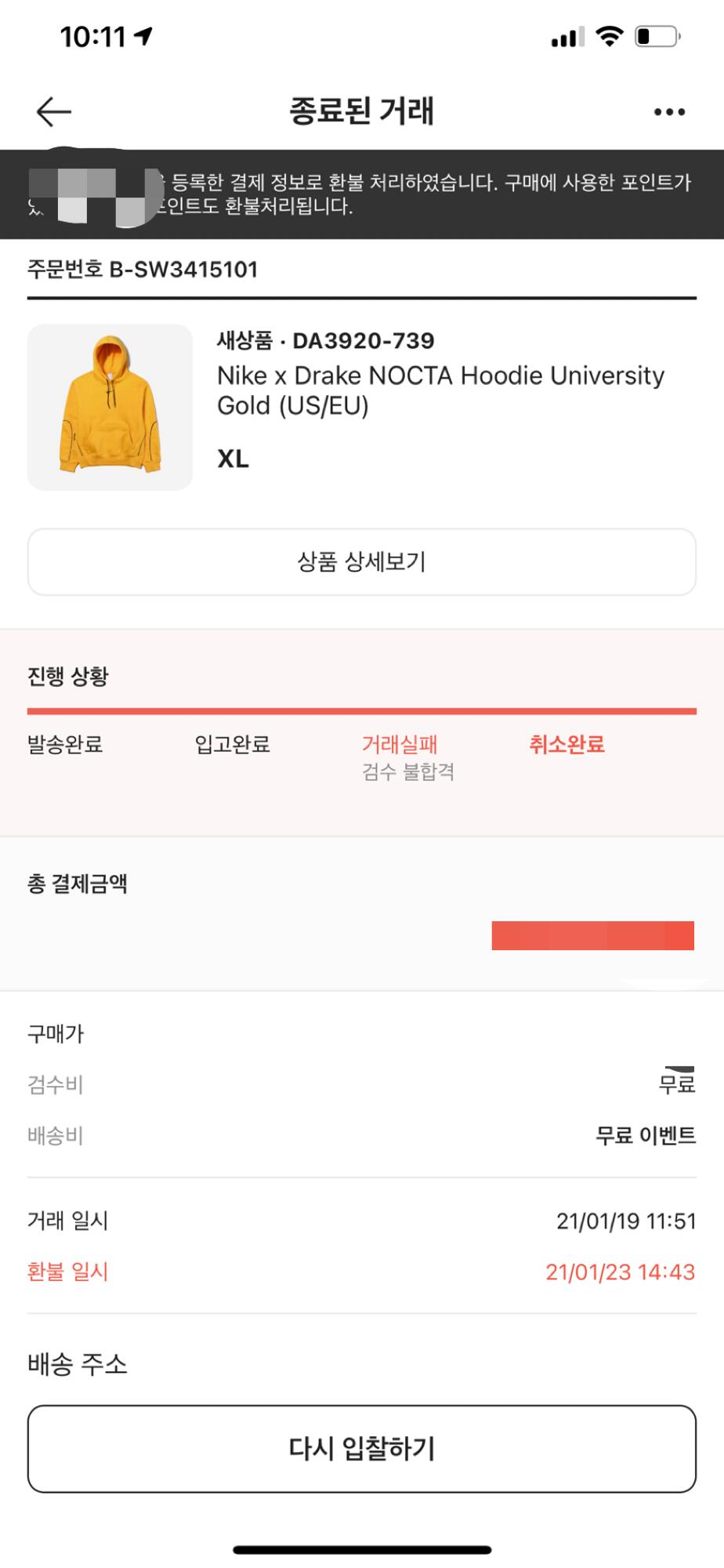Tap the red progress bar under 진행 상황
The height and width of the screenshot is (1568, 724).
point(361,711)
